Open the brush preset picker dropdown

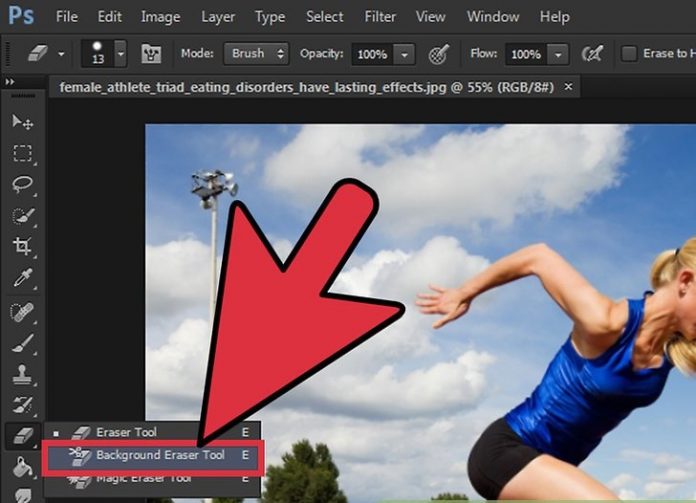click(x=121, y=54)
